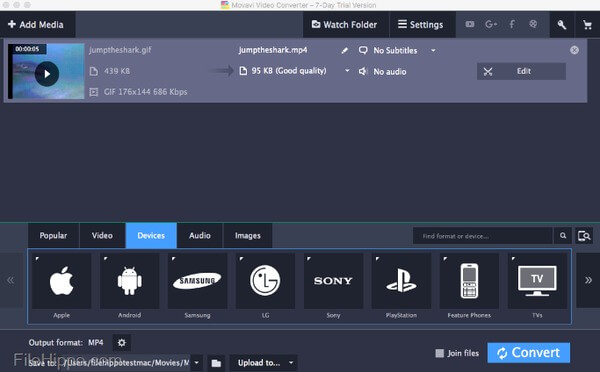Viewport: 600px width, 372px height.
Task: Open the Watch Folder option
Action: pos(345,24)
